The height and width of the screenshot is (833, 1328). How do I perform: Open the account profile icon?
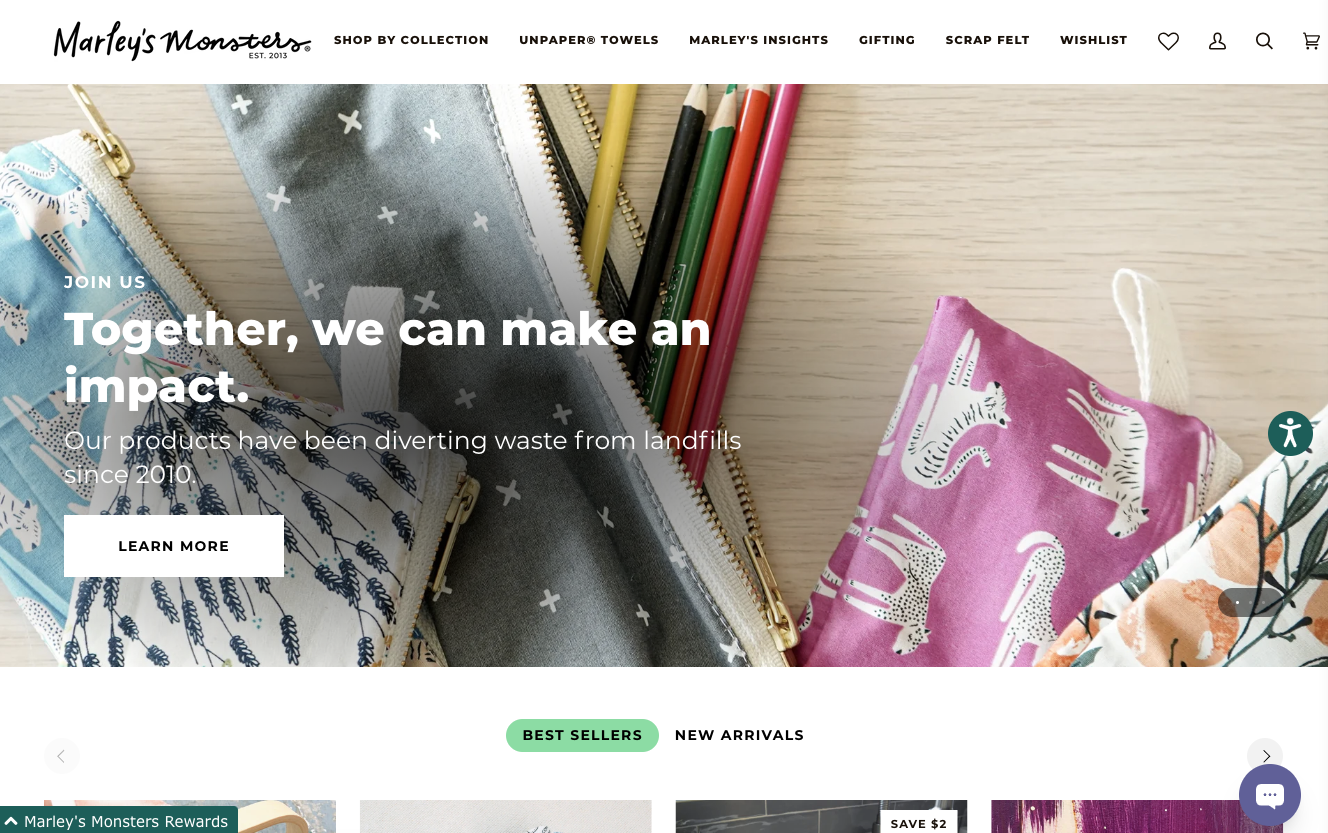pos(1217,41)
